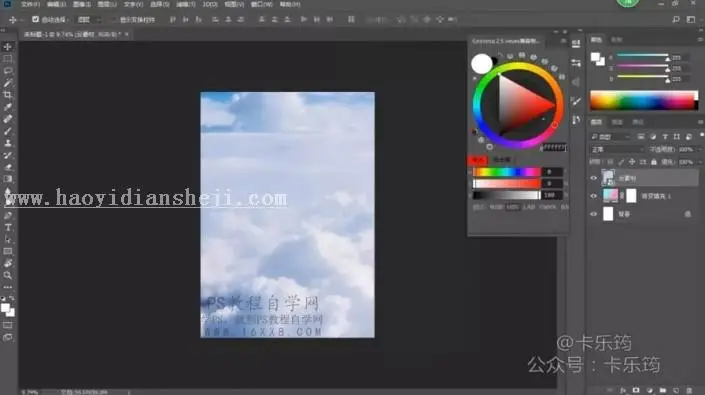Image resolution: width=705 pixels, height=395 pixels.
Task: Select the Path Selection tool
Action: coord(8,240)
